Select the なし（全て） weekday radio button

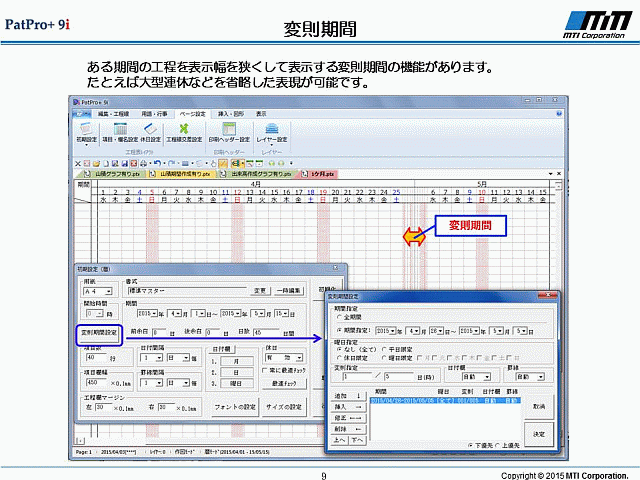339,349
